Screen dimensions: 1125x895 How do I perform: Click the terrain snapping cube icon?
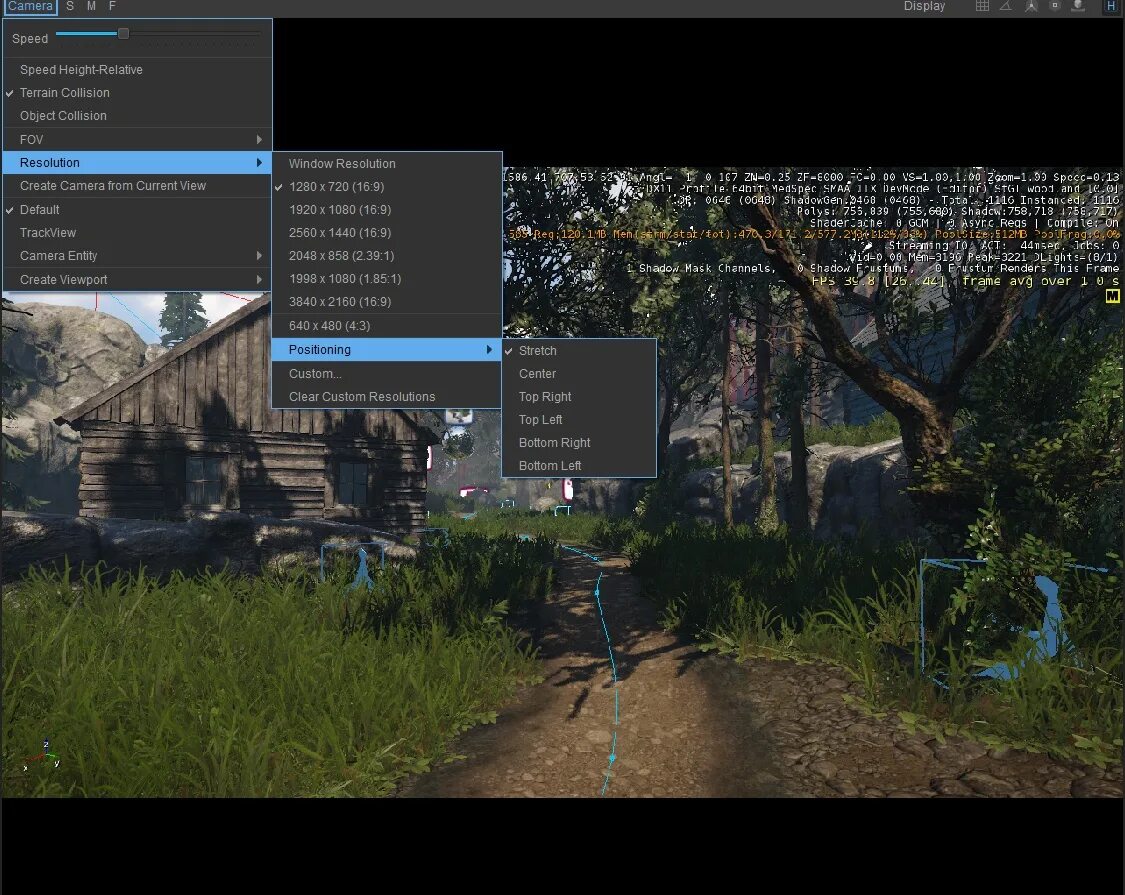(x=1078, y=6)
